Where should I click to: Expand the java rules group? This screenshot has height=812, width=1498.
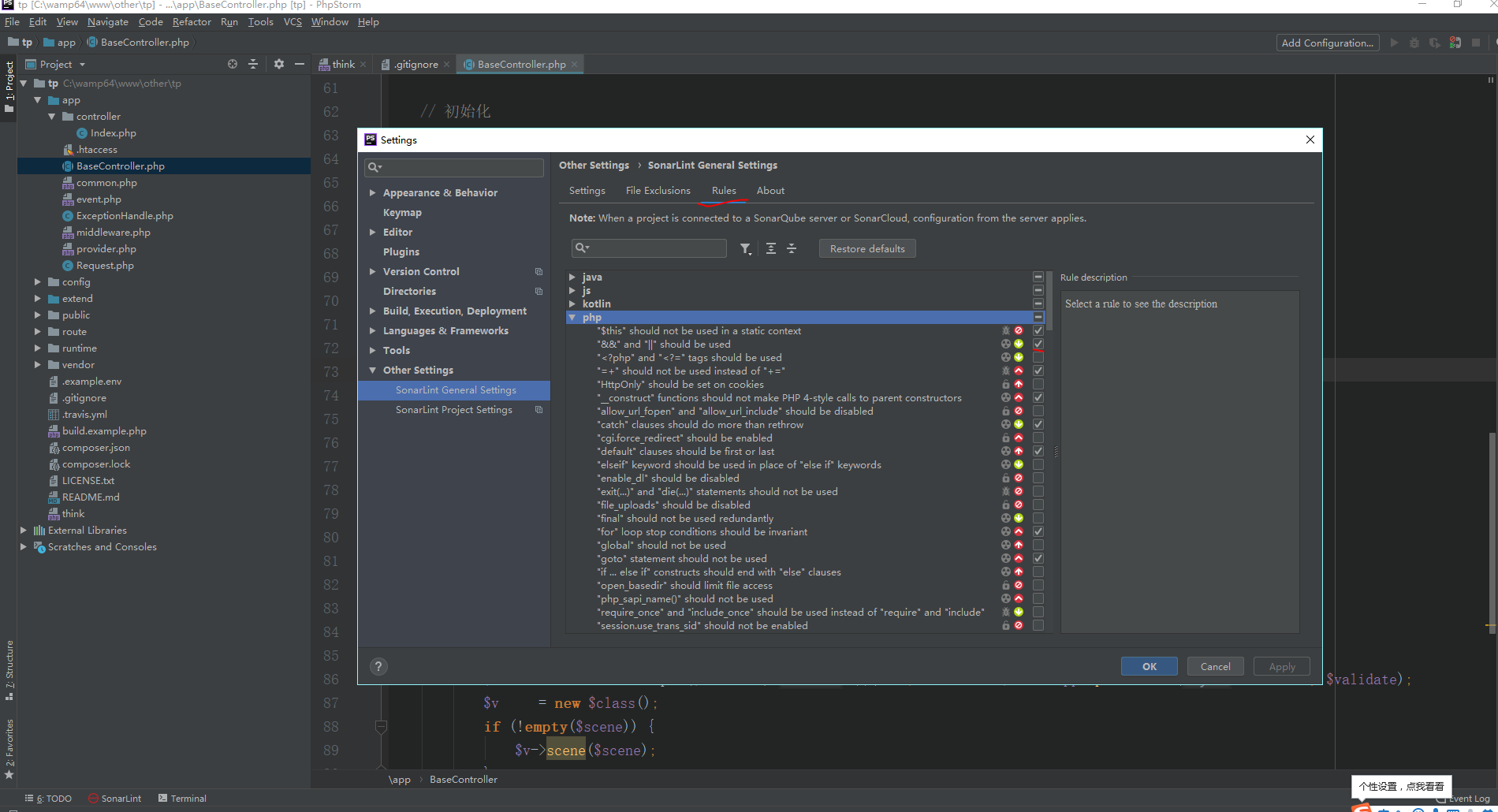[572, 277]
